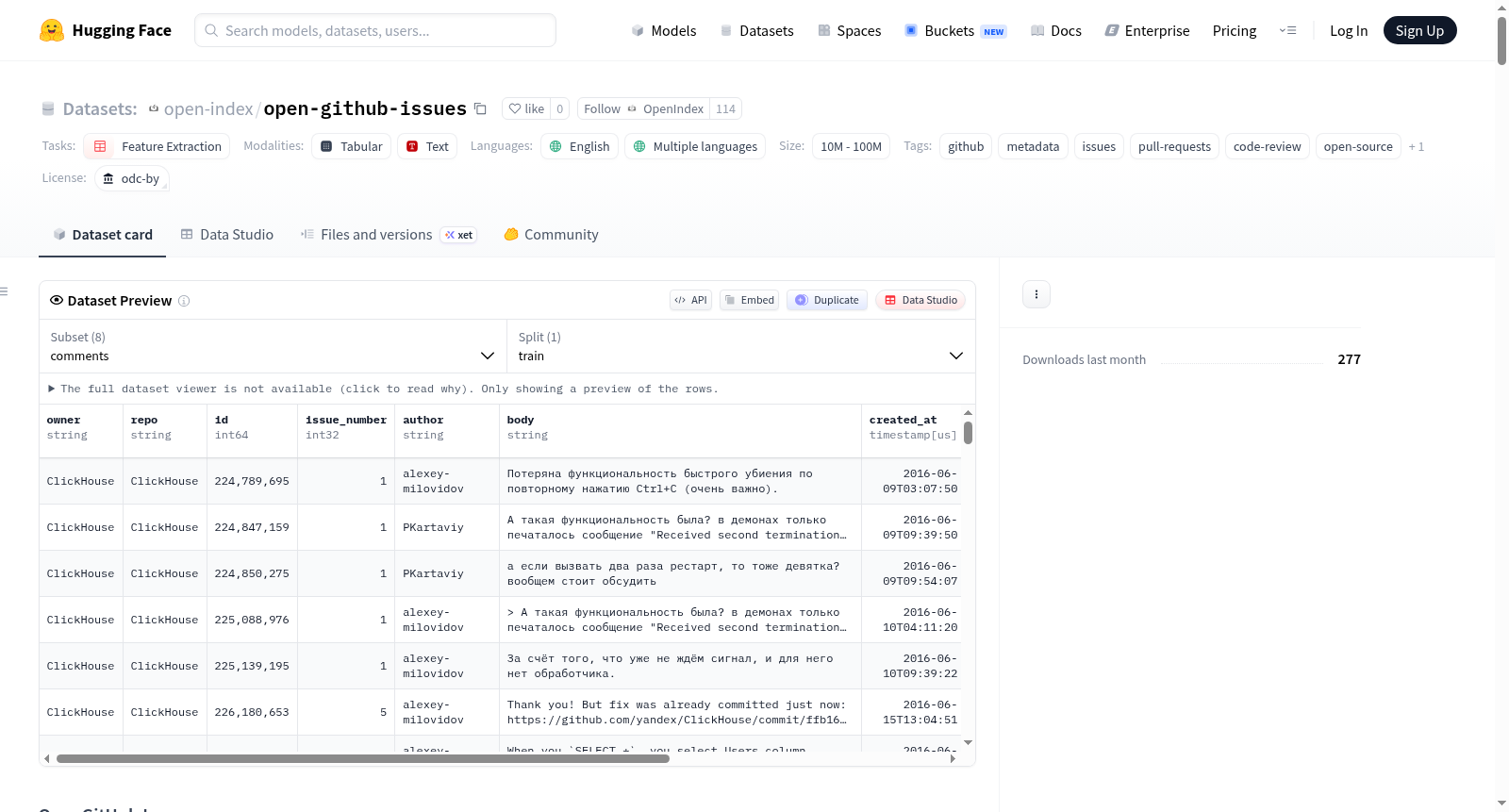Click the Duplicate button
Image resolution: width=1509 pixels, height=812 pixels.
[x=826, y=300]
